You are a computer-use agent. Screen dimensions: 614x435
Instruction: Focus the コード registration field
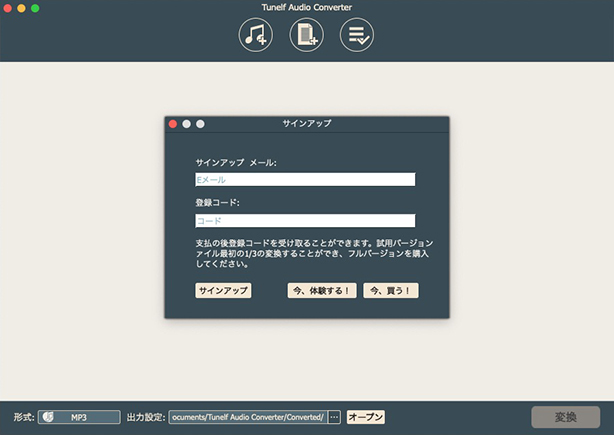pos(305,221)
